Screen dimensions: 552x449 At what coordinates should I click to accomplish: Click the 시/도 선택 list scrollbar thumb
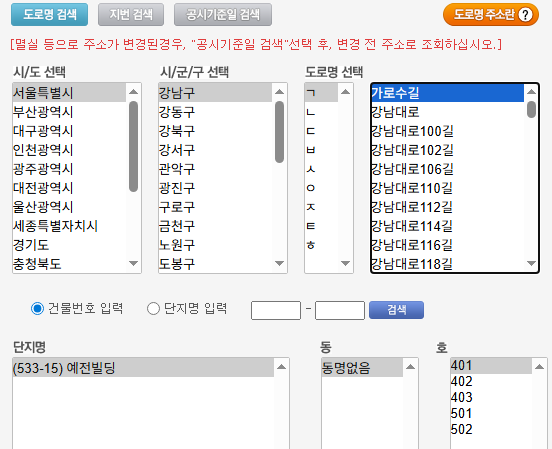133,146
